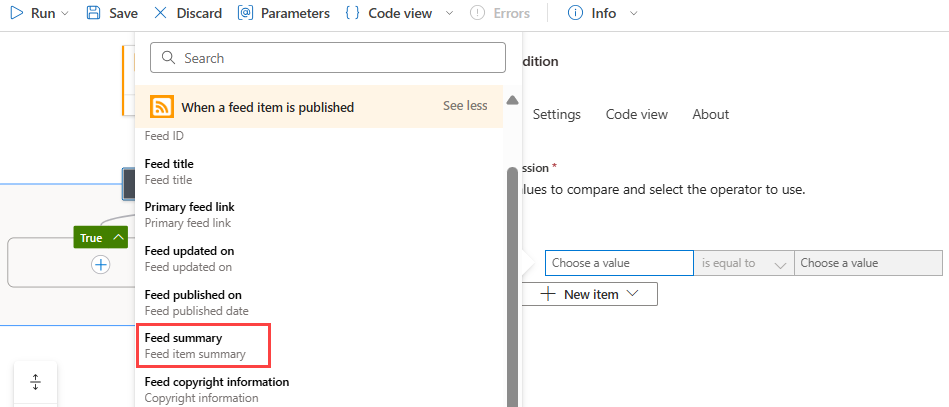This screenshot has width=949, height=407.
Task: Open Parameters via its icon
Action: pyautogui.click(x=246, y=13)
